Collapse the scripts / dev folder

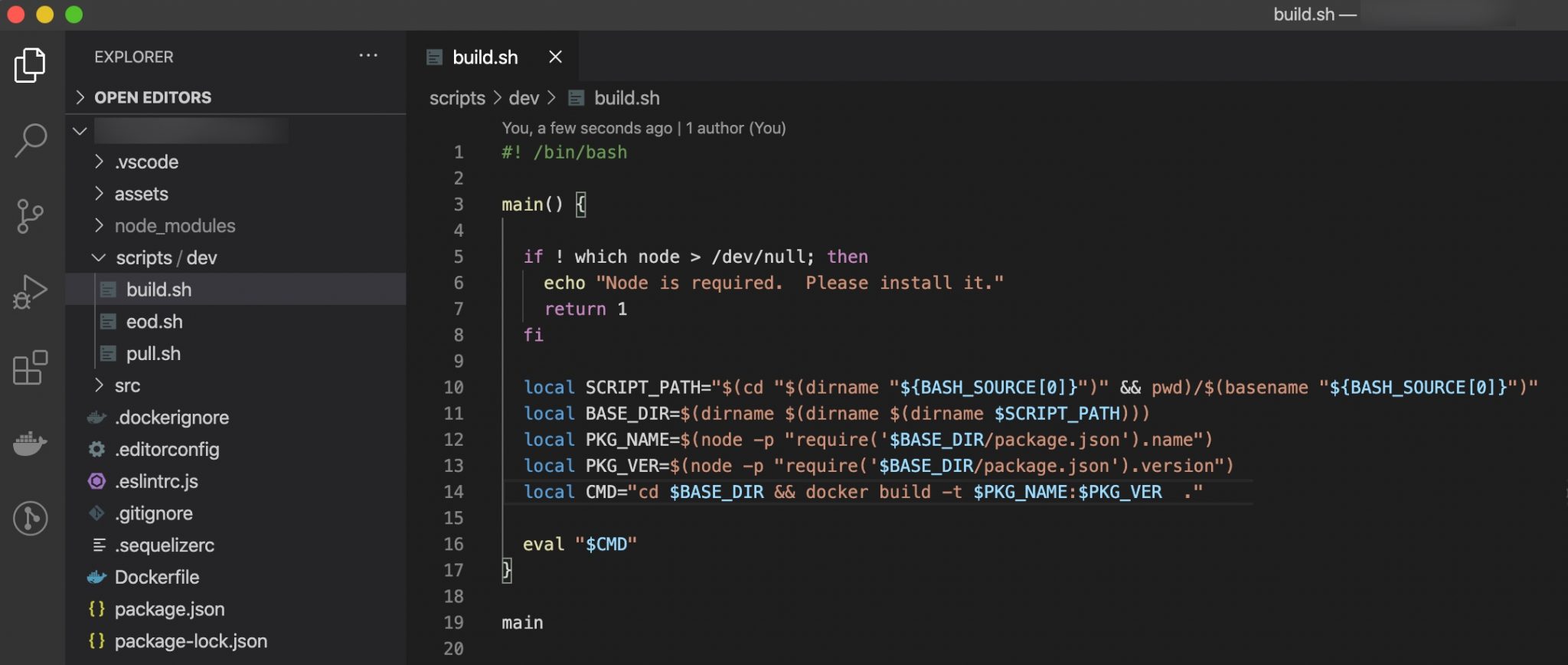coord(236,258)
